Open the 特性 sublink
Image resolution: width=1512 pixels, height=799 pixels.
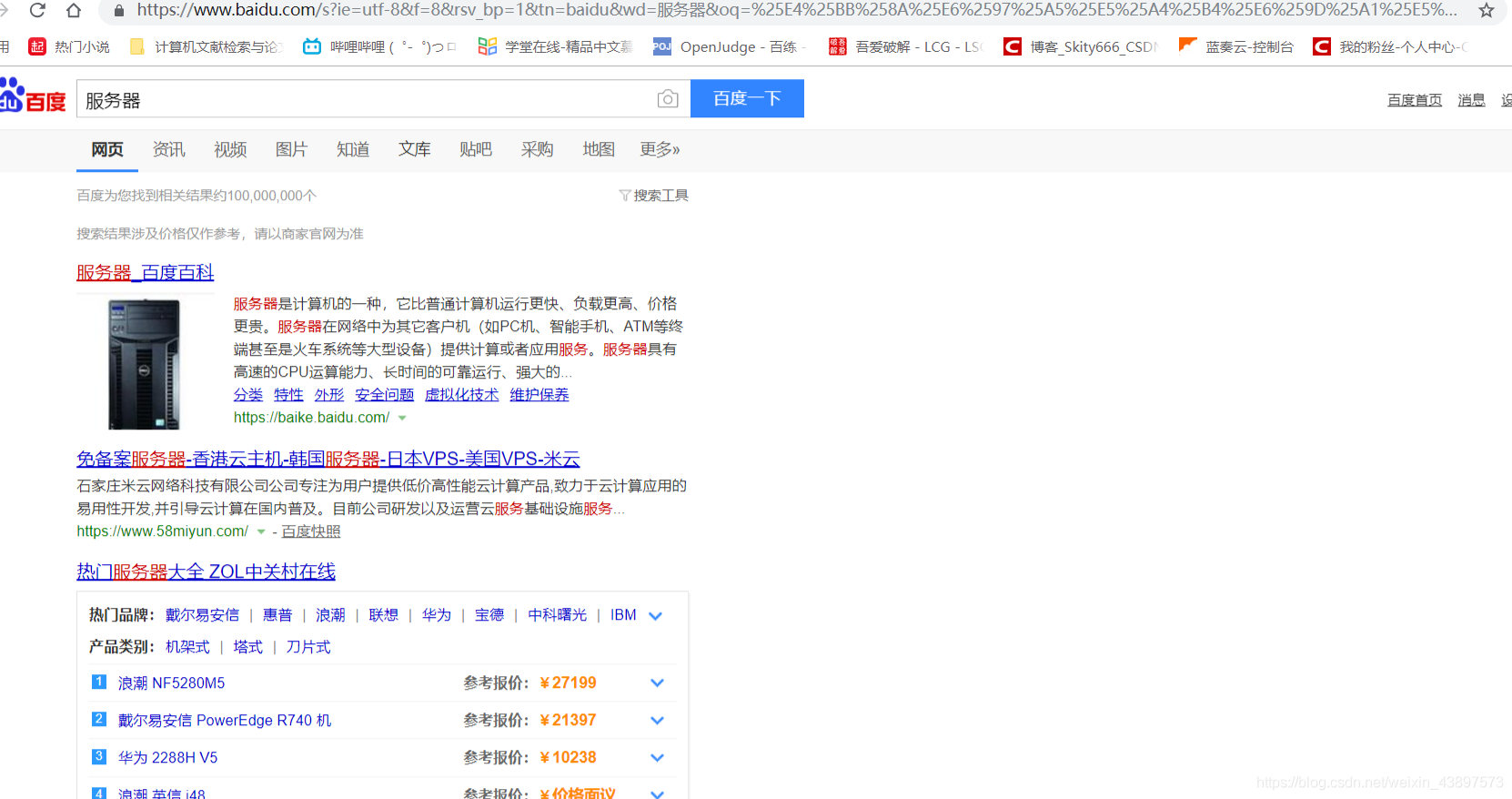[x=288, y=395]
